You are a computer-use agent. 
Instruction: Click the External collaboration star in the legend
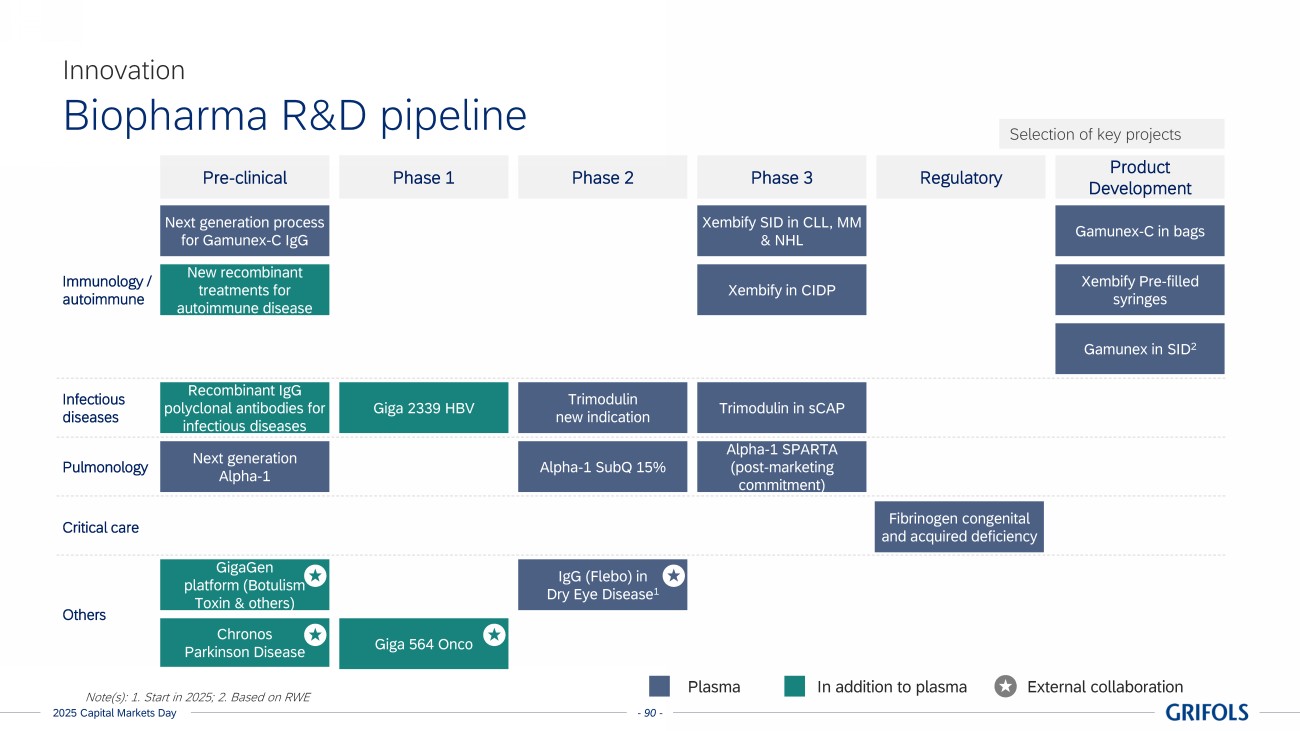[1006, 686]
